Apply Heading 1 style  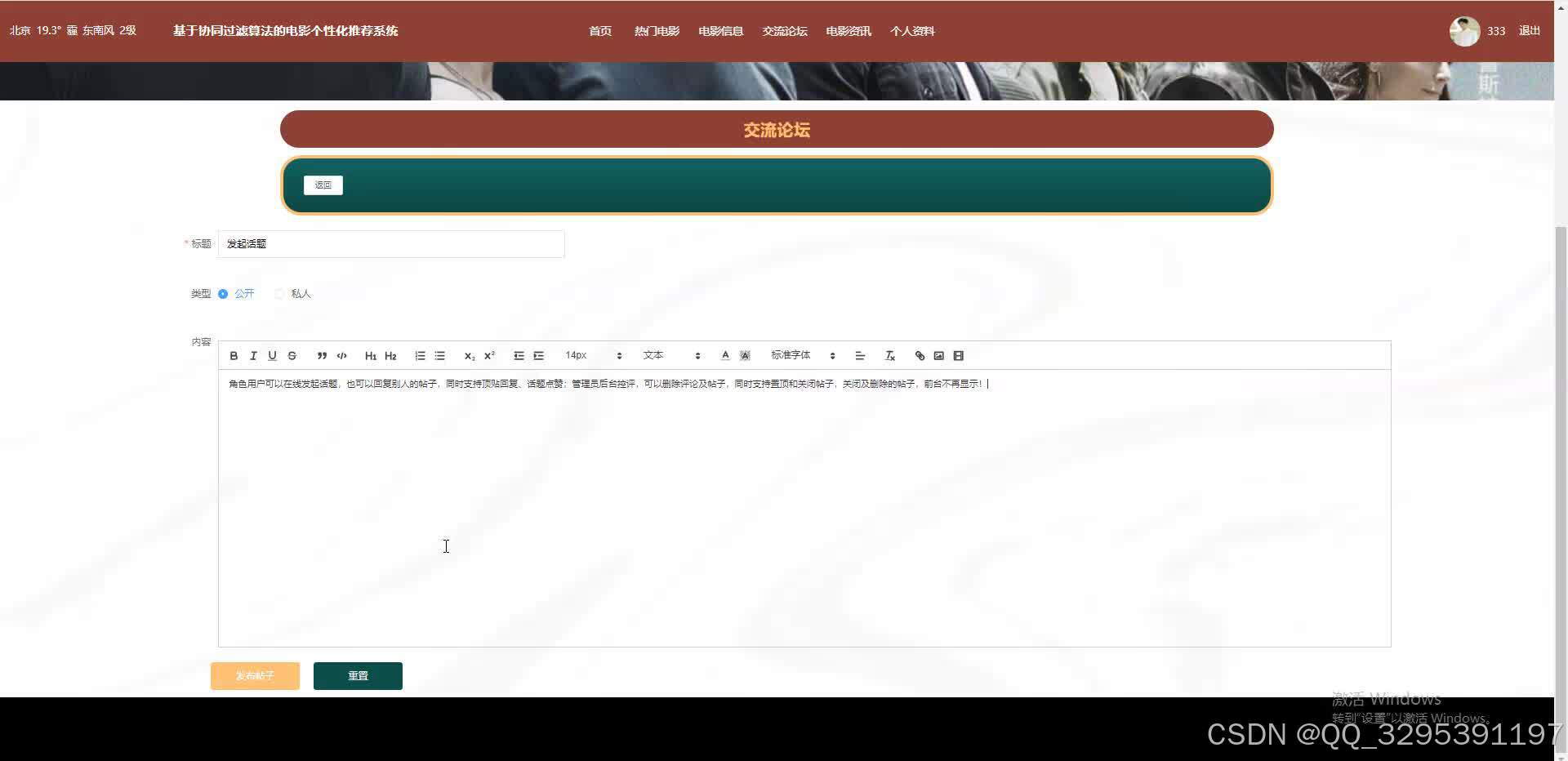click(371, 356)
